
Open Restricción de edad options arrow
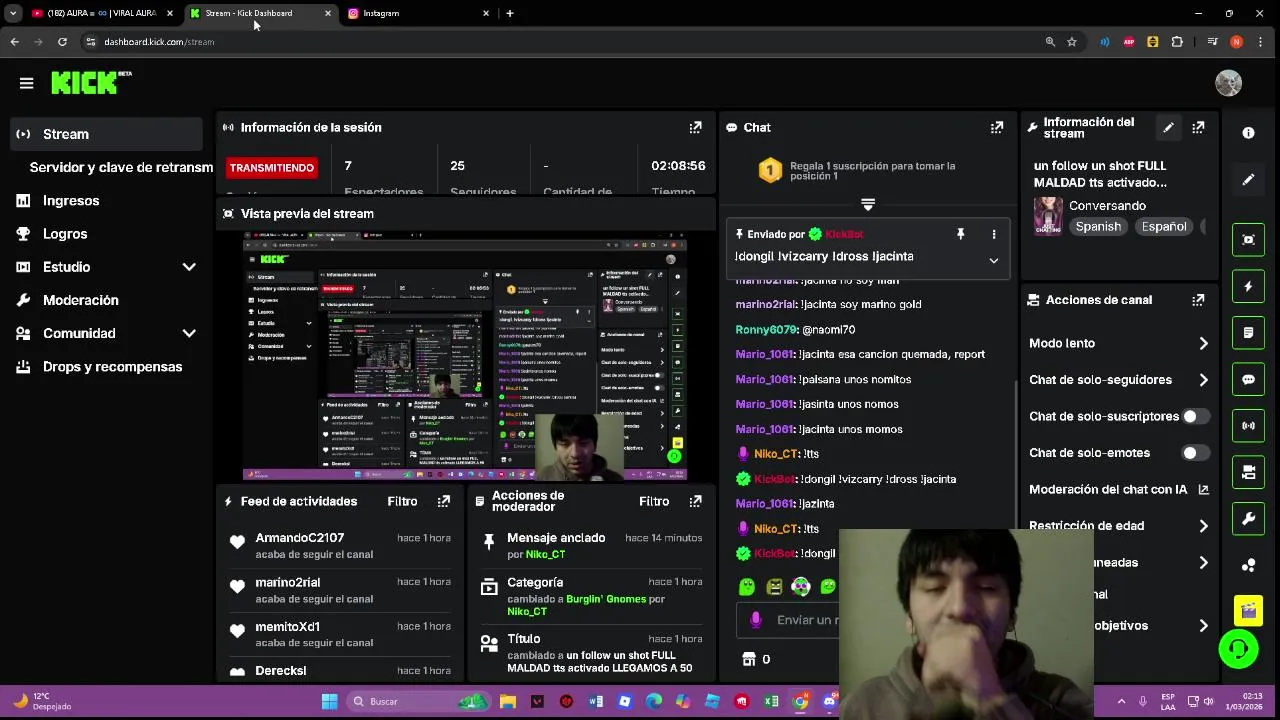coord(1203,526)
